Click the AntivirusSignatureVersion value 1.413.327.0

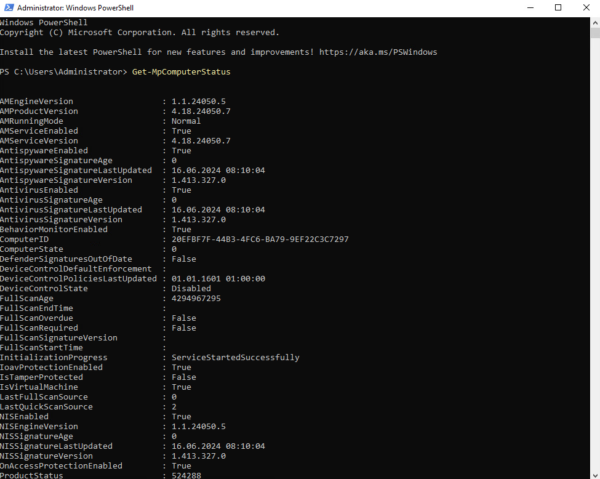[x=199, y=220]
